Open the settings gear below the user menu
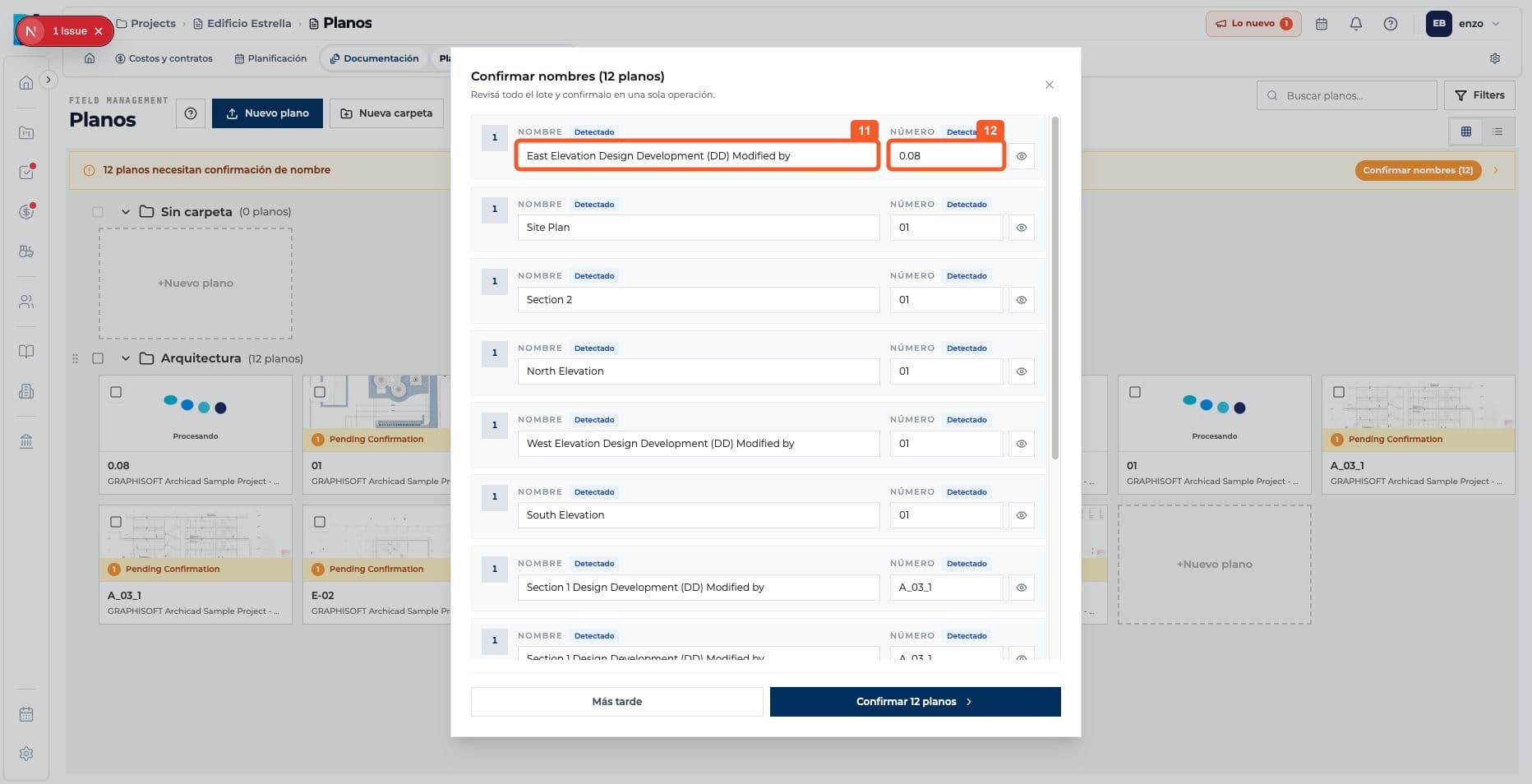This screenshot has width=1532, height=784. tap(1495, 58)
